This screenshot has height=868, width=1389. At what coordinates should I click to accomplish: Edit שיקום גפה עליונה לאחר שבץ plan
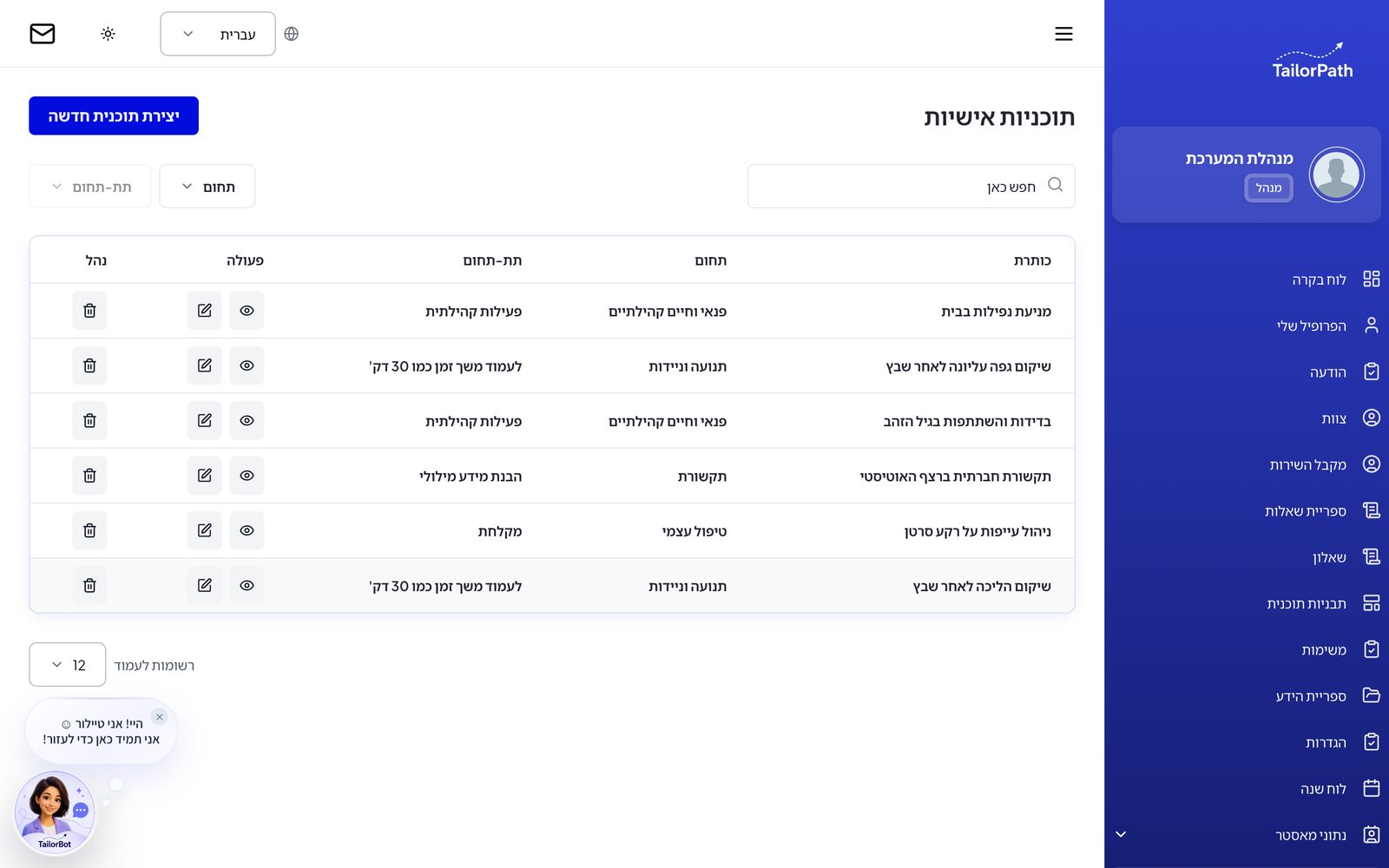pos(204,365)
